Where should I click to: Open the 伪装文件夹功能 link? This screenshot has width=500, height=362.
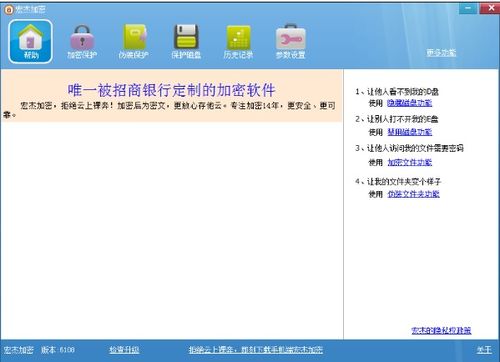point(413,194)
